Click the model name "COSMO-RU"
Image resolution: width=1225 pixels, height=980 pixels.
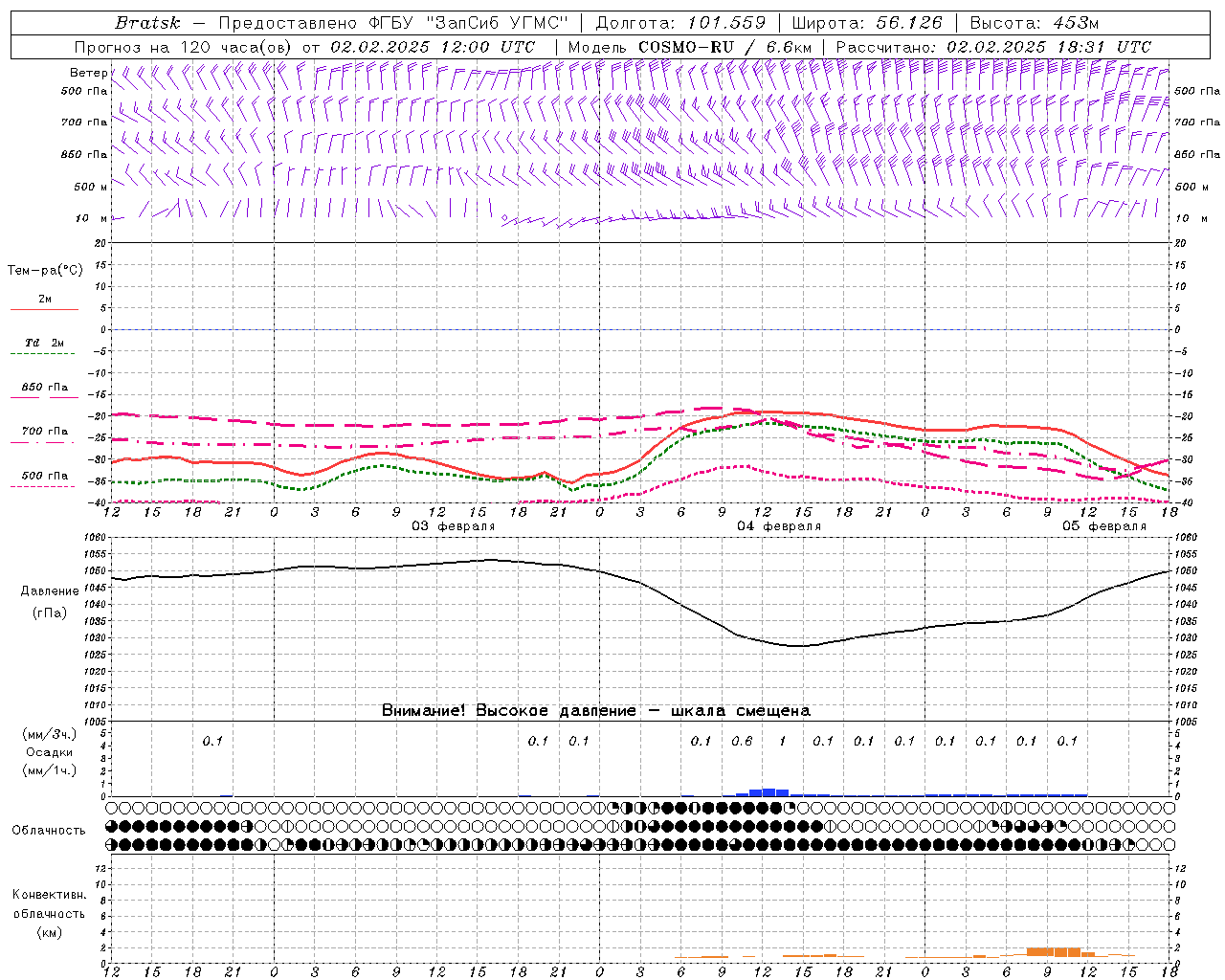point(686,47)
